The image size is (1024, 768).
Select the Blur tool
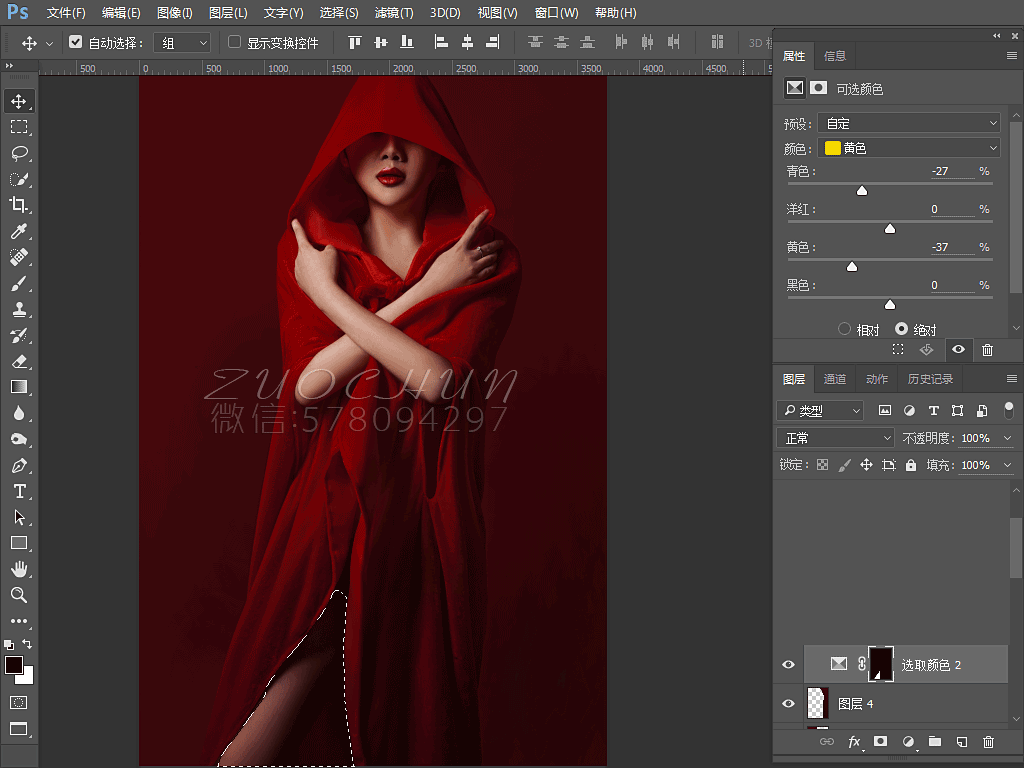[x=19, y=413]
